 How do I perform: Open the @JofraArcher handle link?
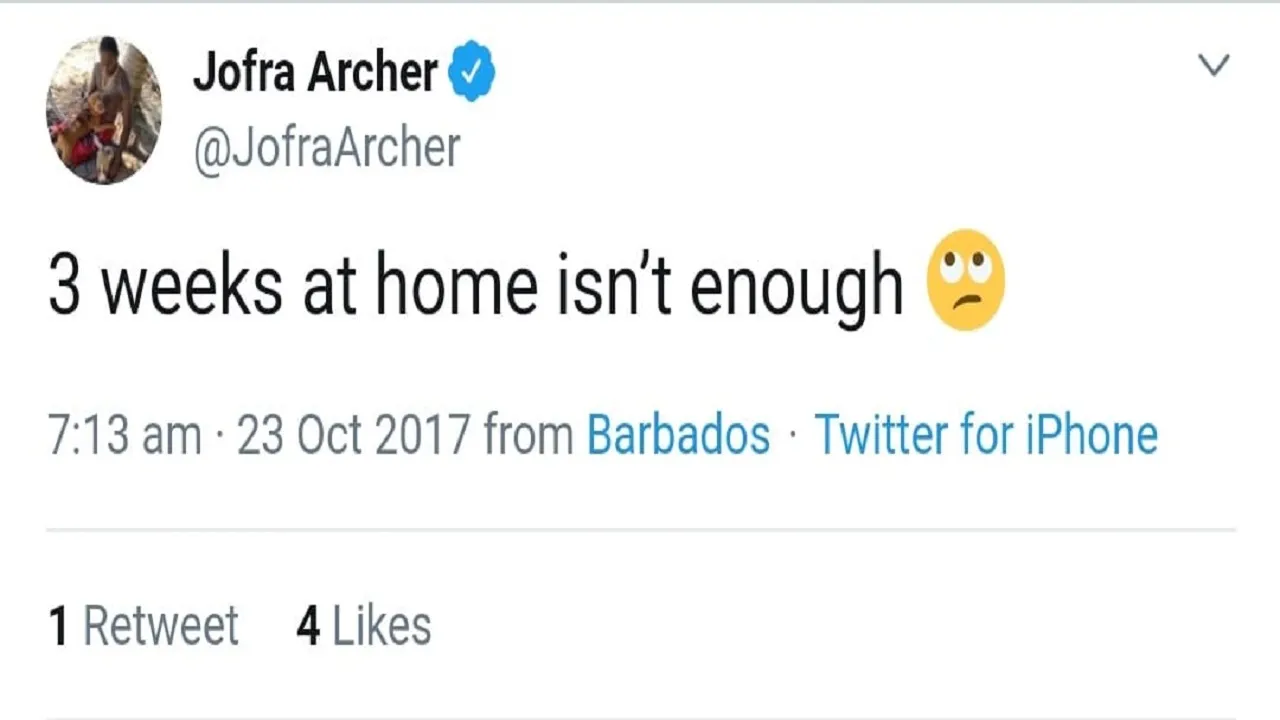(326, 147)
